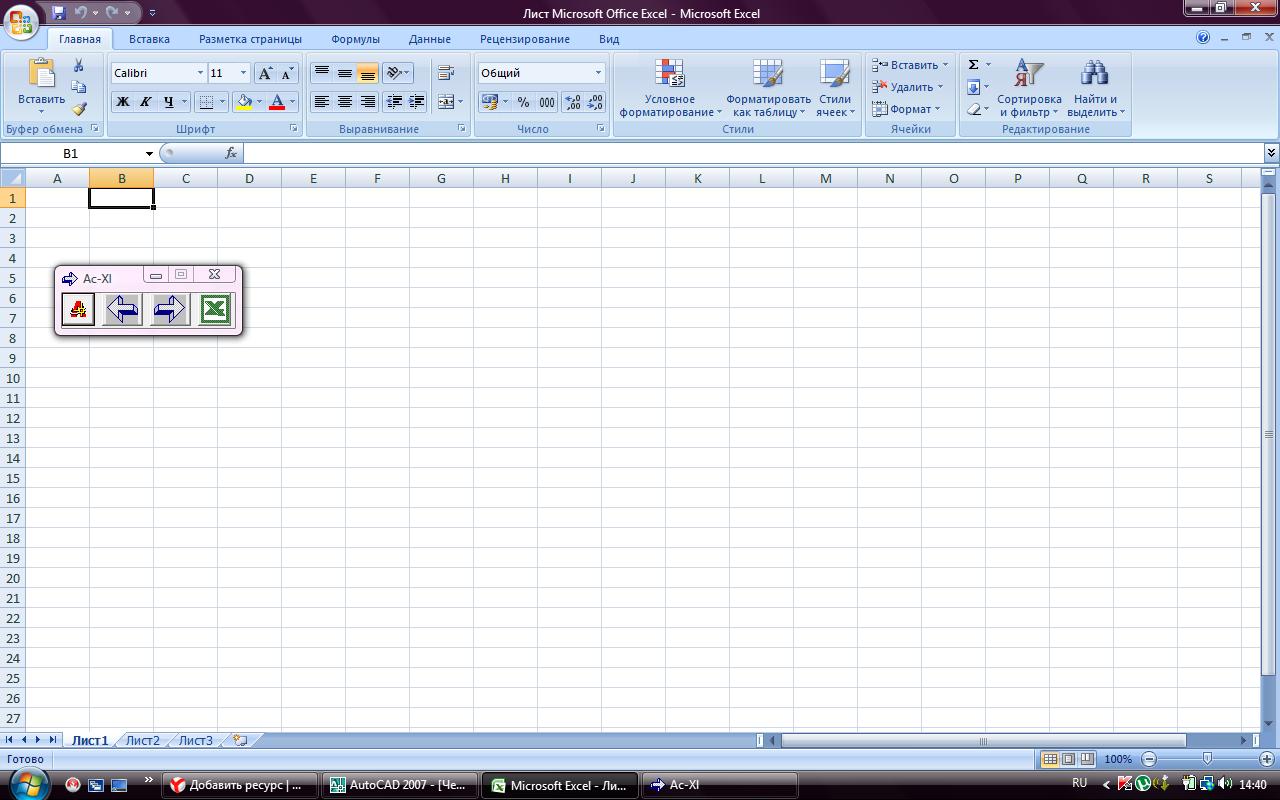The height and width of the screenshot is (800, 1280).
Task: Apply percent style to the cell
Action: click(523, 102)
